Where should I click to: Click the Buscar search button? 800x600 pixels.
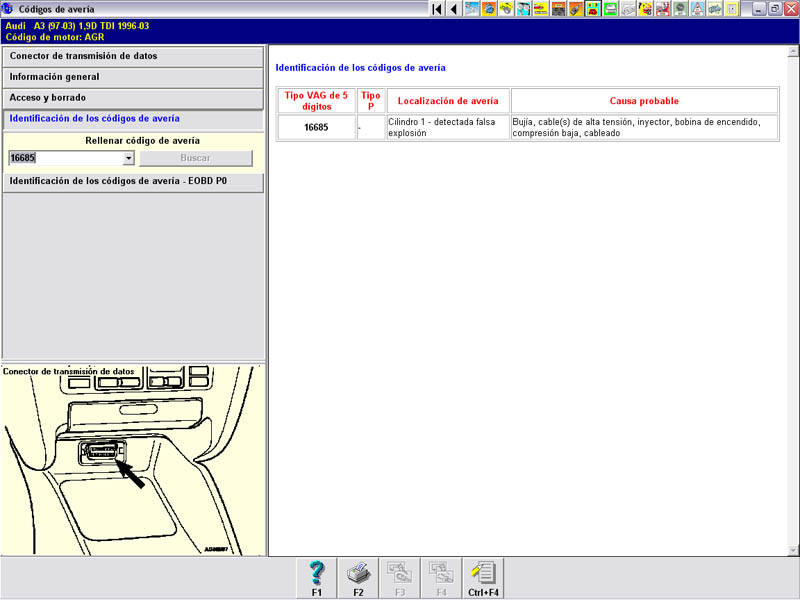tap(196, 158)
